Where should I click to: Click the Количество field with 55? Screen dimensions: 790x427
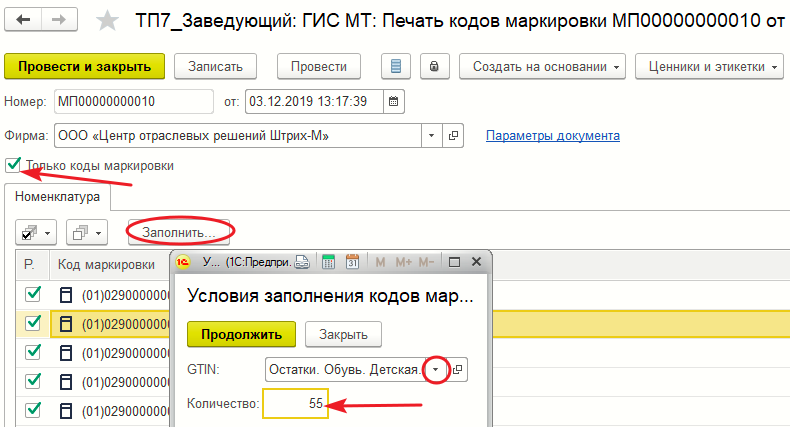pos(295,403)
